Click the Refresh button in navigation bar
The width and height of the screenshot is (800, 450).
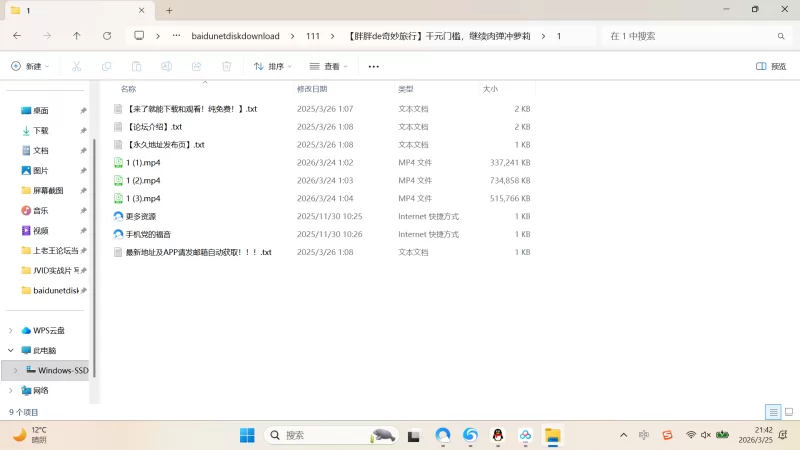click(x=107, y=35)
